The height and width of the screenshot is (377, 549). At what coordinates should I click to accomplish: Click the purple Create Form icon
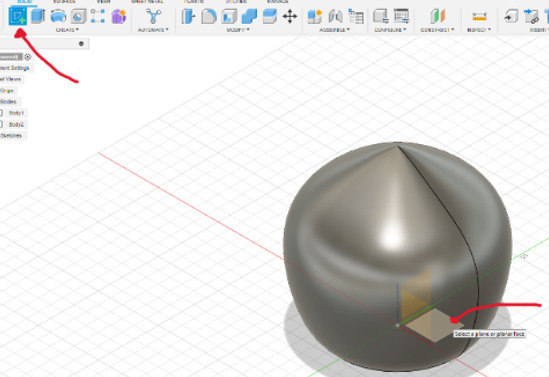[x=119, y=16]
